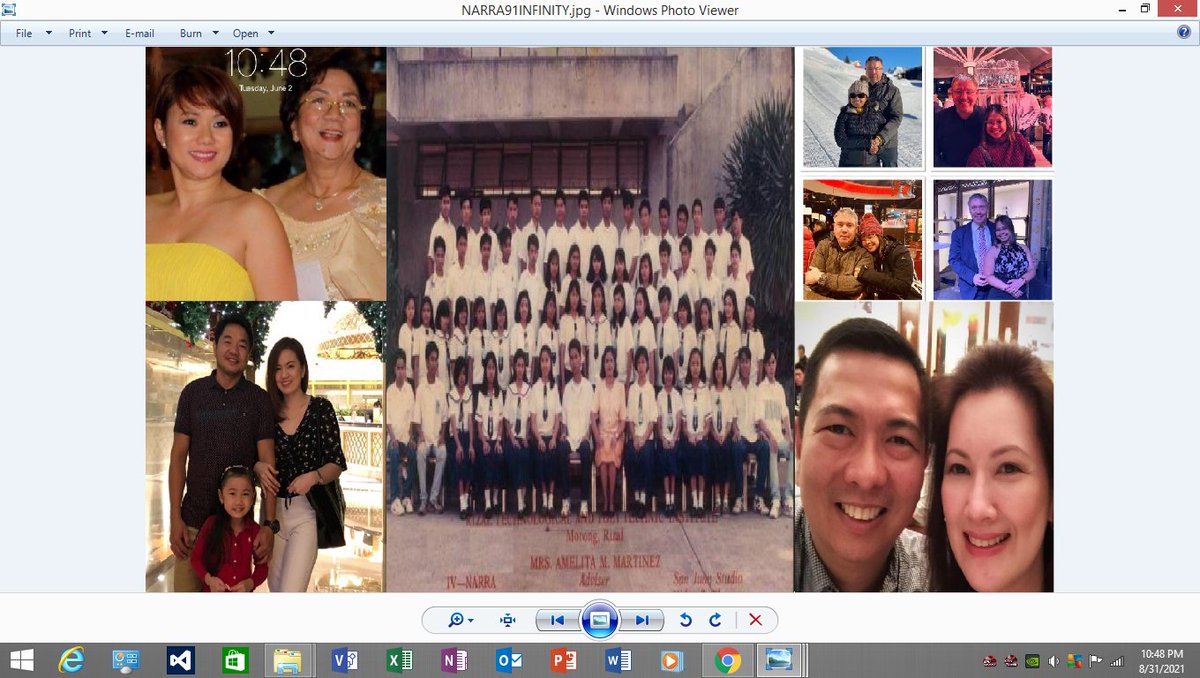
Task: Launch Excel from the taskbar
Action: 399,660
